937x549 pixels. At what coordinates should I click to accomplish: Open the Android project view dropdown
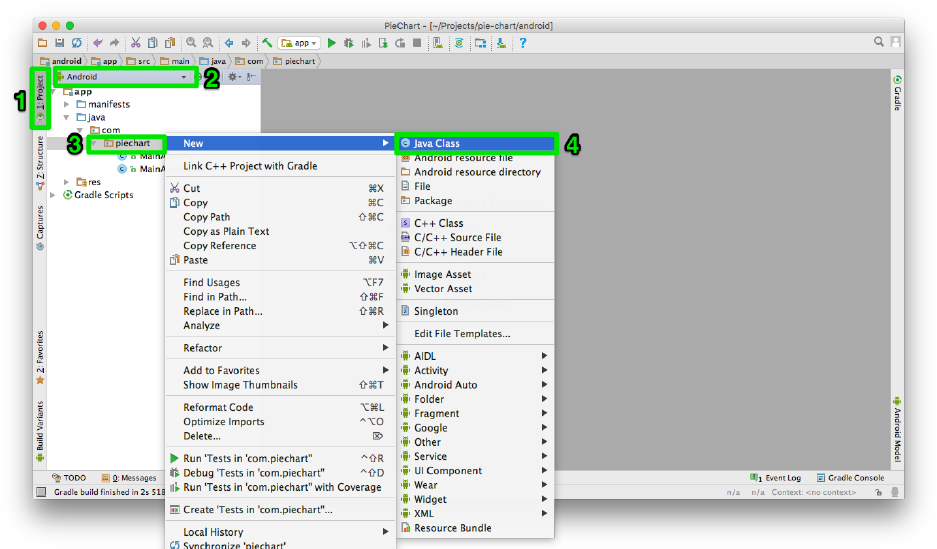(x=126, y=76)
